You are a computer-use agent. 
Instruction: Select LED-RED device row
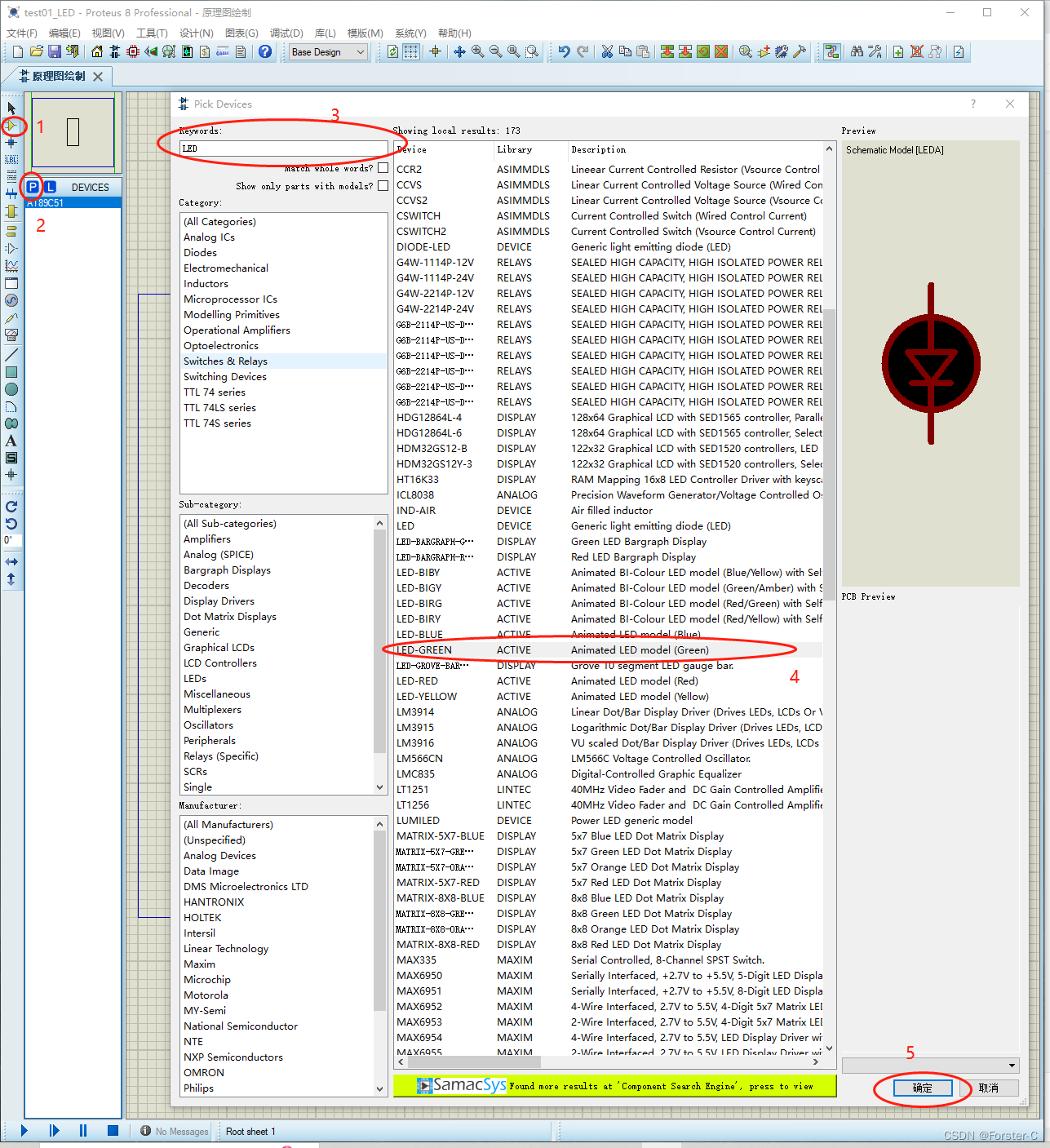click(608, 681)
